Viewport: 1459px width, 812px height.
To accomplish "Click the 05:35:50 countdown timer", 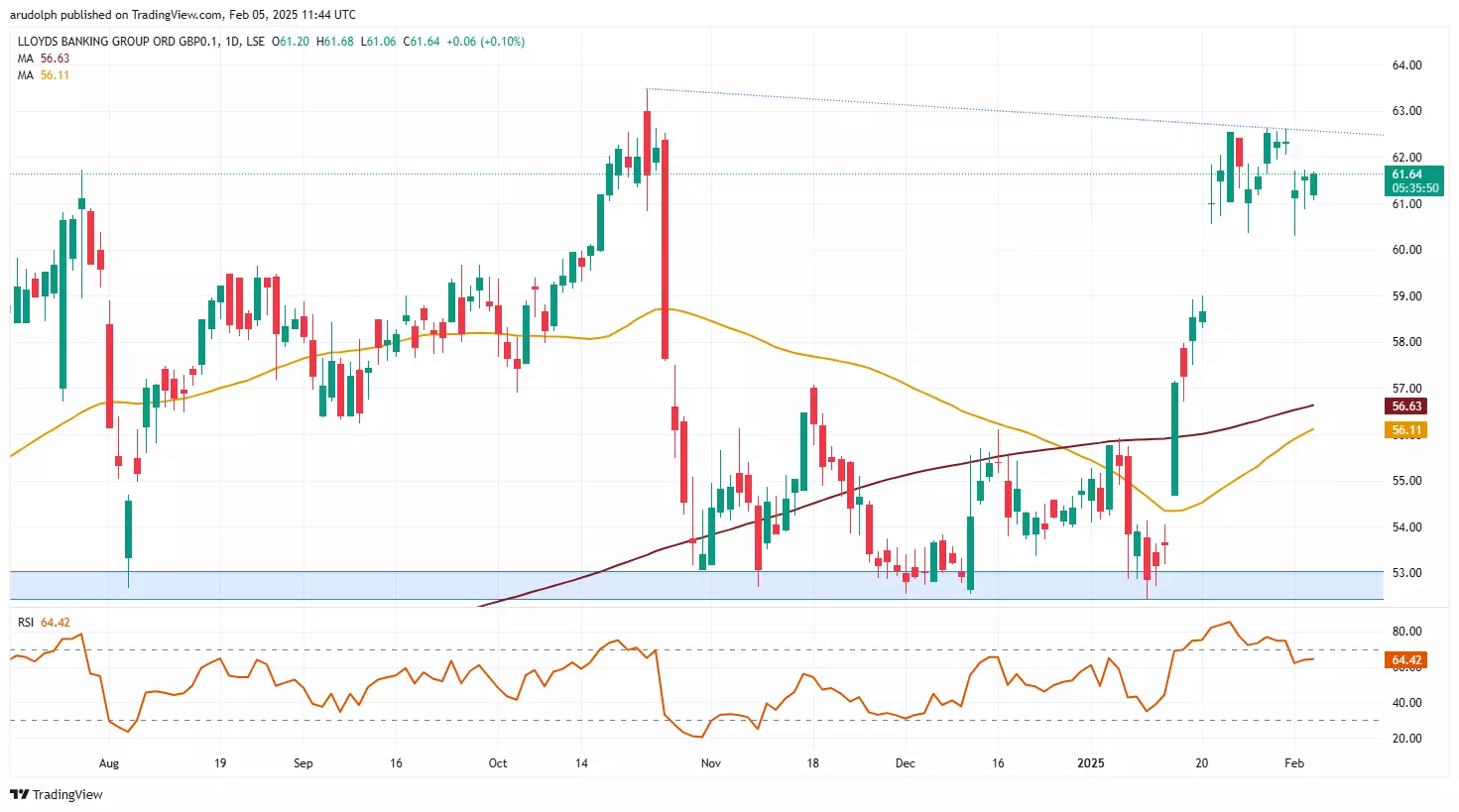I will 1414,187.
